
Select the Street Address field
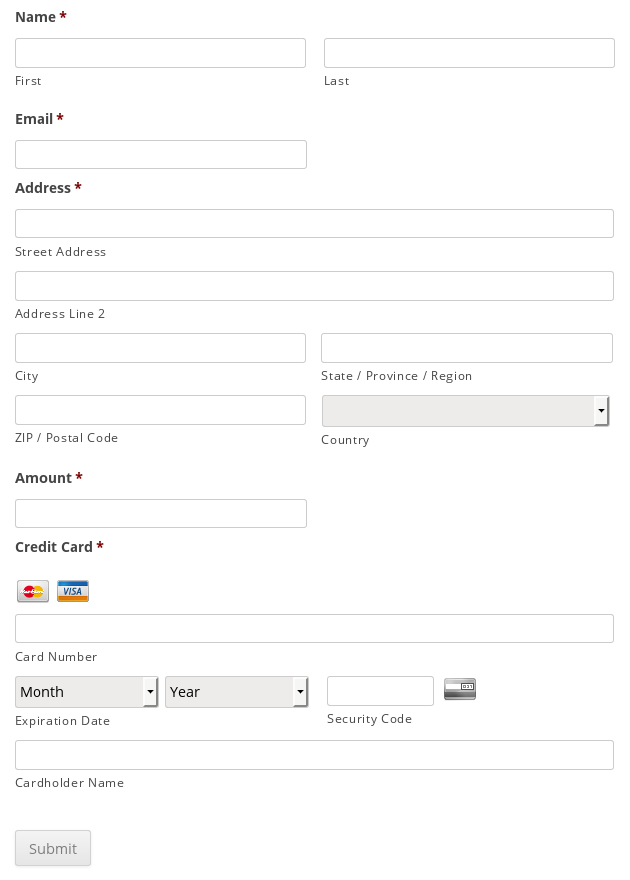(x=314, y=223)
